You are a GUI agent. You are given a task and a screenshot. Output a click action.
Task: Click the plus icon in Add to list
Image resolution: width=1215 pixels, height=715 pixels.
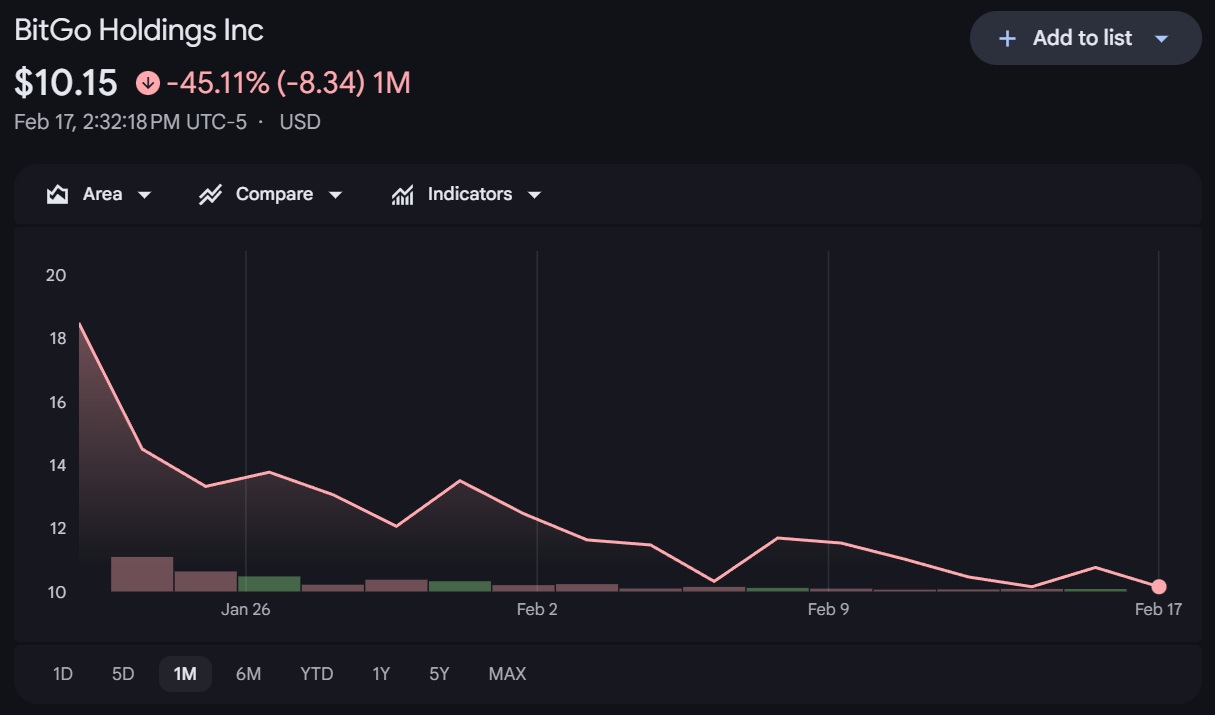click(x=1008, y=38)
